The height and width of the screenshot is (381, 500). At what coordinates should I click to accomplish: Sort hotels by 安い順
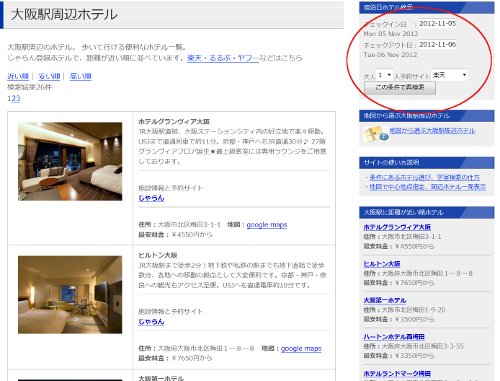click(x=49, y=76)
